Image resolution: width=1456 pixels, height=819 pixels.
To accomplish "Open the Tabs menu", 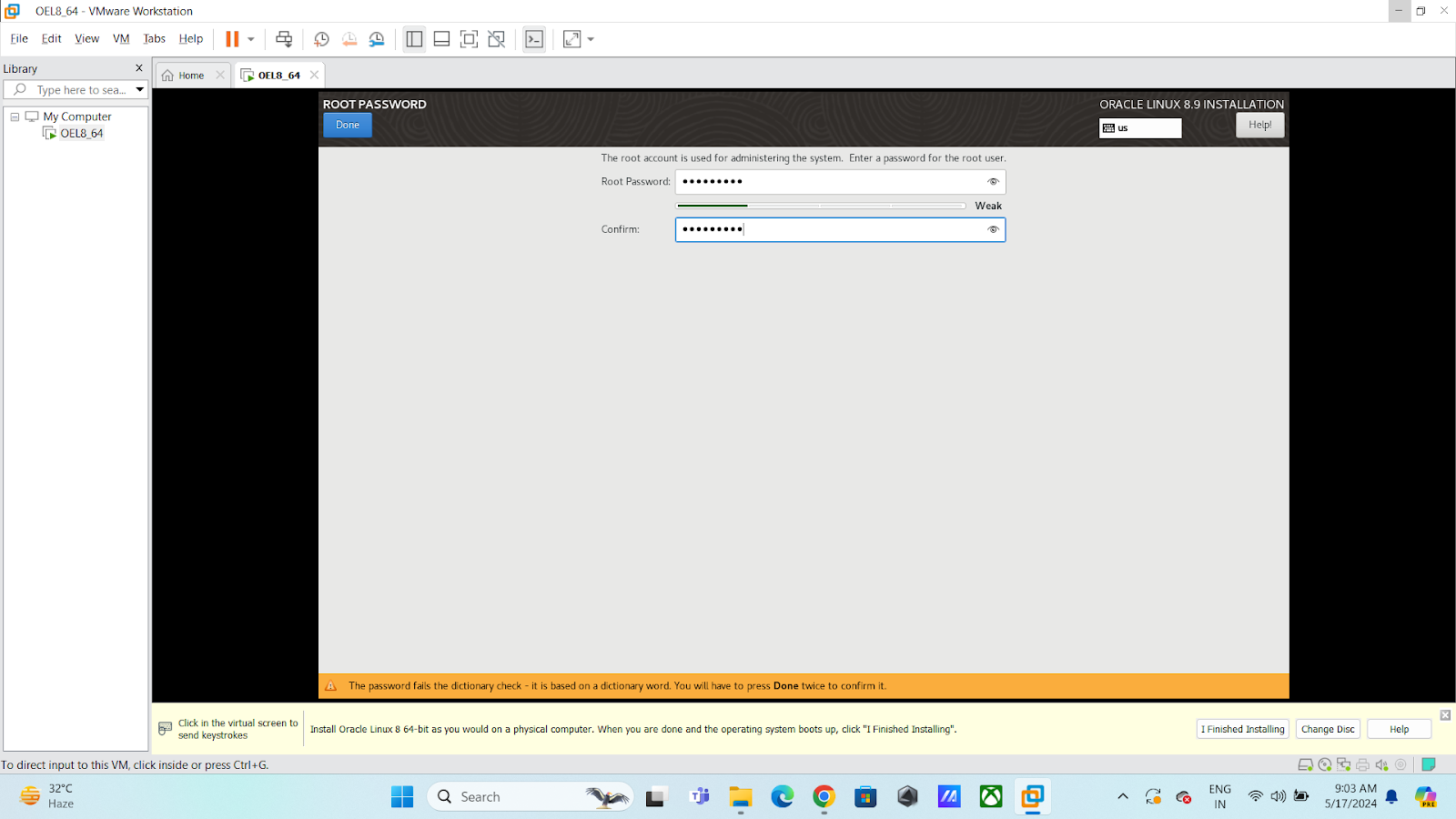I will pos(154,38).
